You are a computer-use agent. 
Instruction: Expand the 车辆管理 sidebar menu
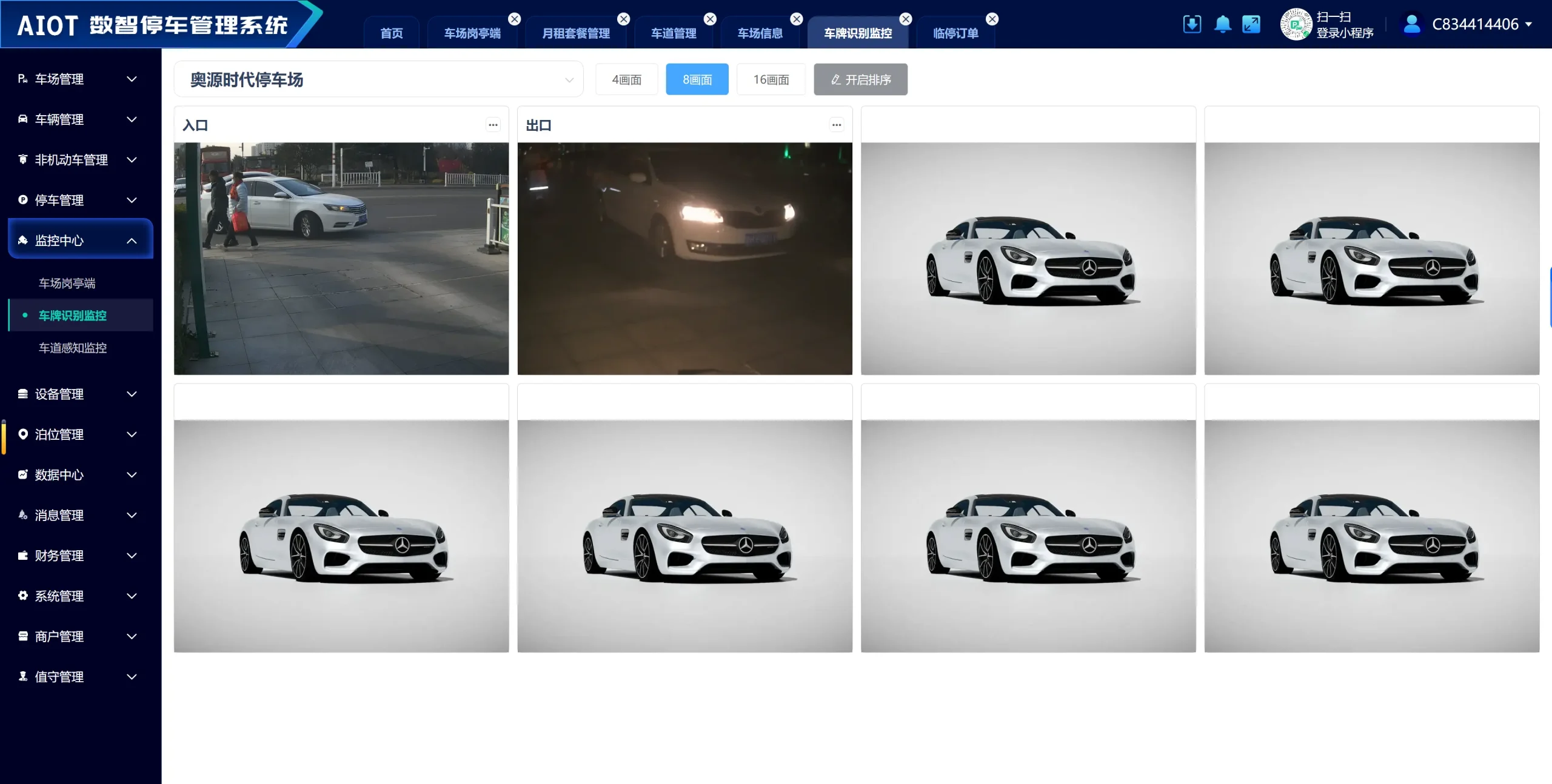[77, 119]
